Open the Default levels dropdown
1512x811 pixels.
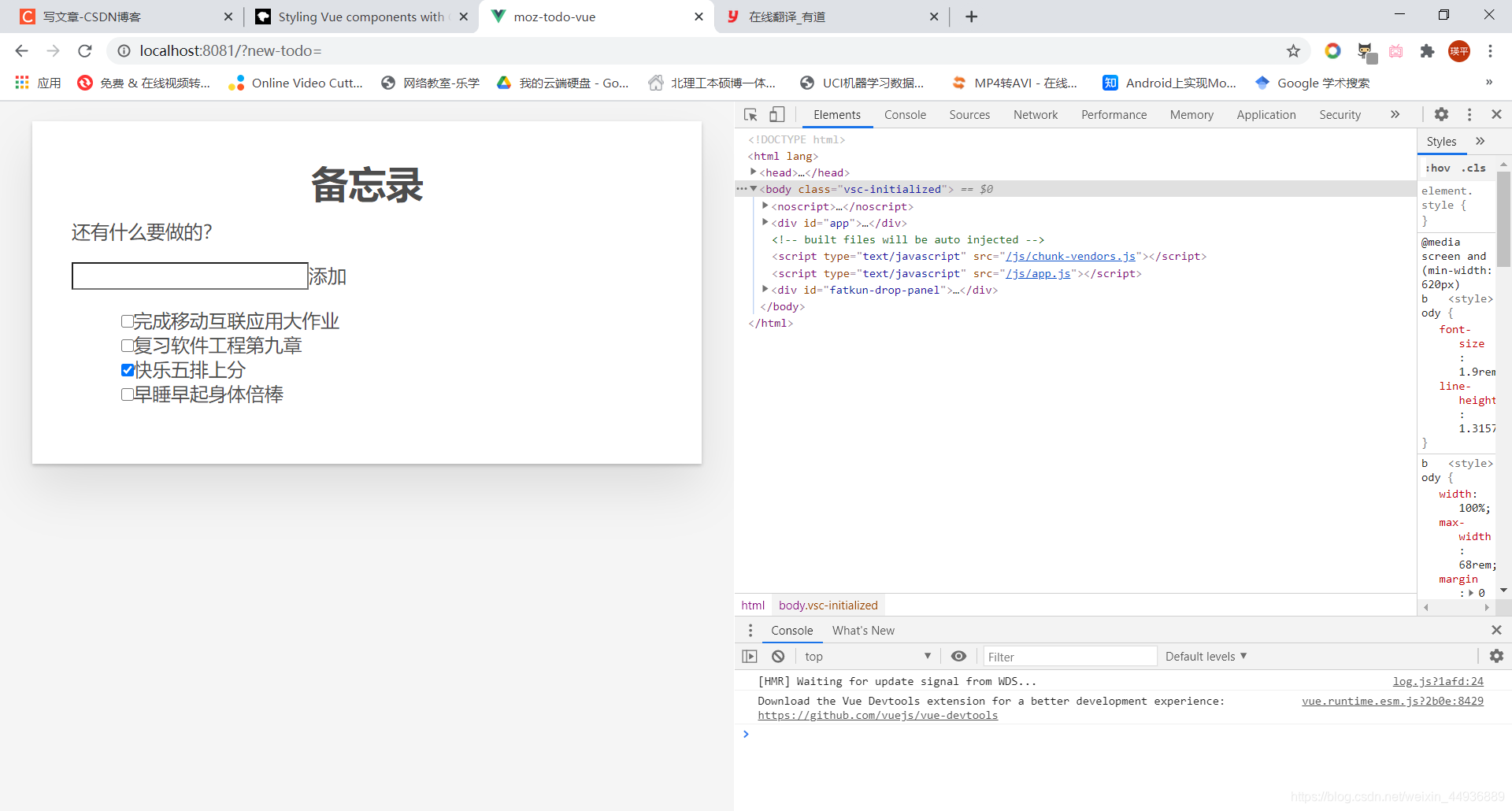[1206, 657]
